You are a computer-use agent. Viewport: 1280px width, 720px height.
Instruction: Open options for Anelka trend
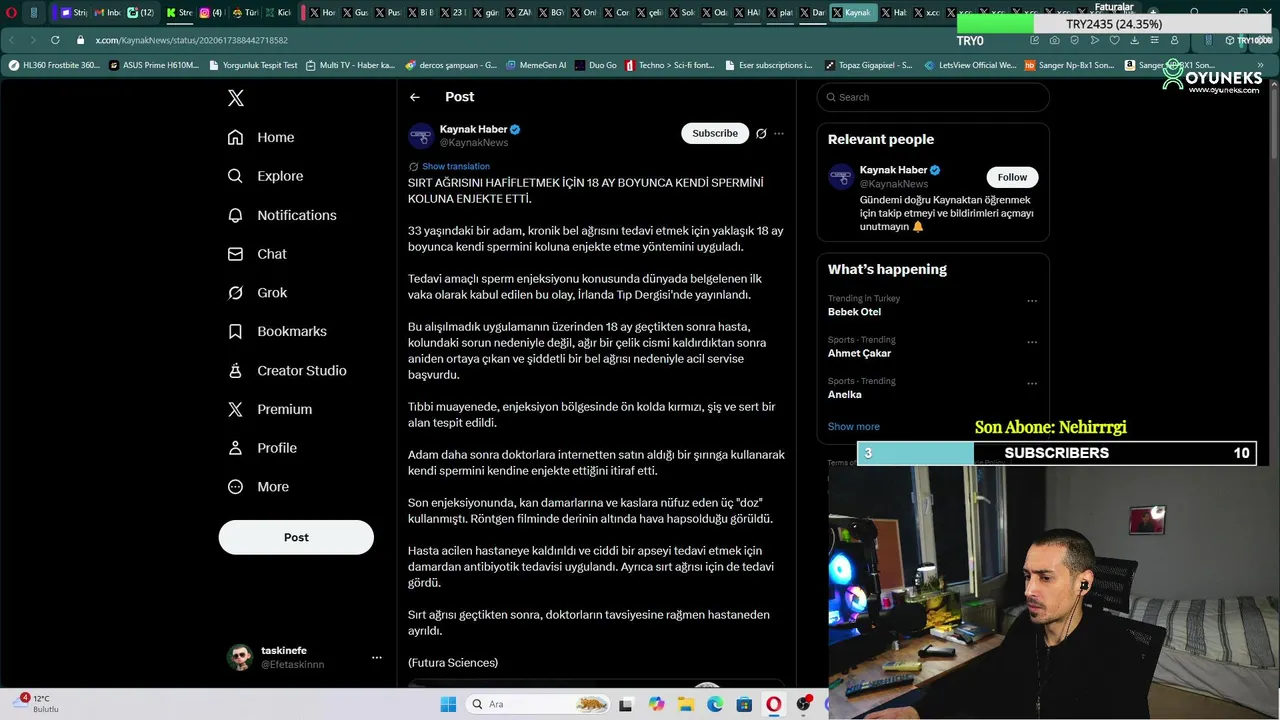tap(1032, 383)
